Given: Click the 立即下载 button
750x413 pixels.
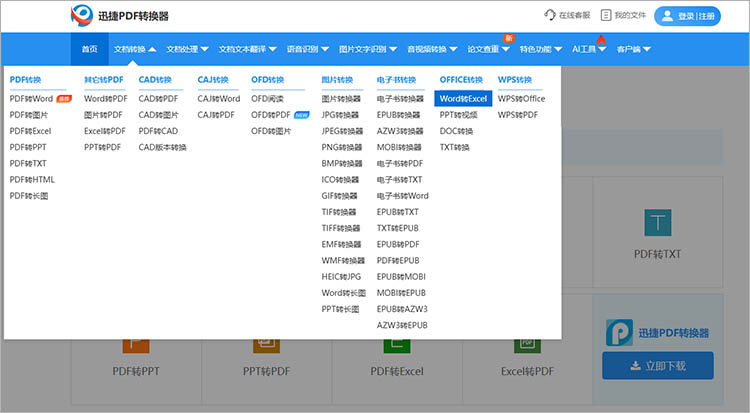Looking at the screenshot, I should click(658, 366).
